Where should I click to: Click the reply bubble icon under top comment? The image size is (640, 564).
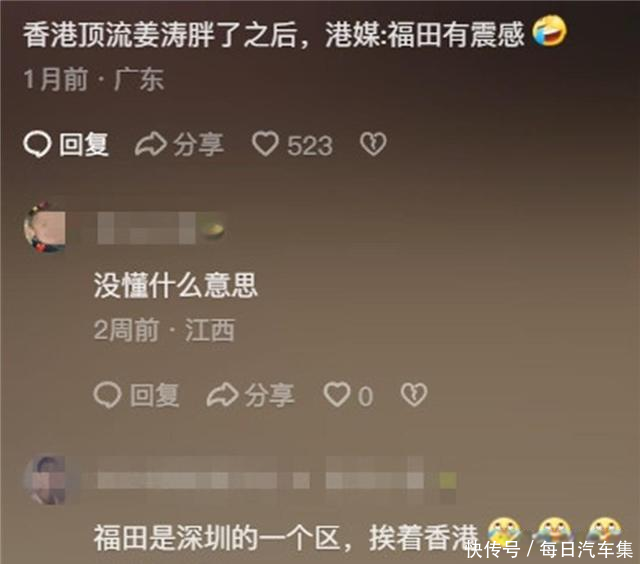tap(37, 144)
